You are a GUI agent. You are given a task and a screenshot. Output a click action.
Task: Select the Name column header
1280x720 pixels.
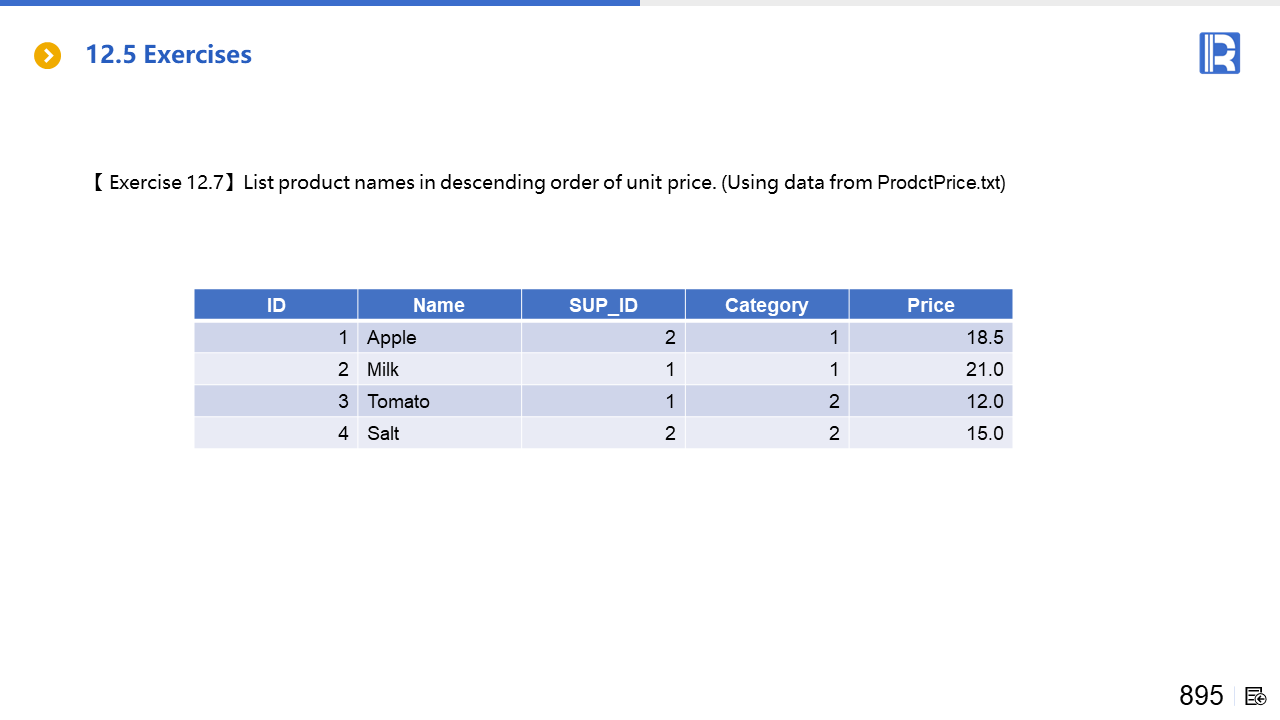(439, 305)
